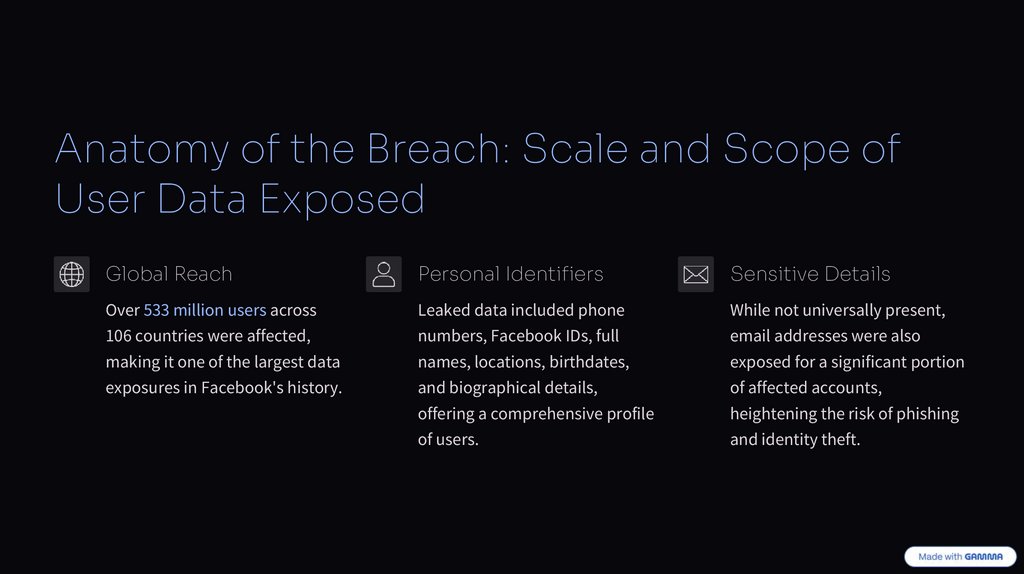1024x574 pixels.
Task: Open the "Made with" badge text
Action: (x=940, y=557)
